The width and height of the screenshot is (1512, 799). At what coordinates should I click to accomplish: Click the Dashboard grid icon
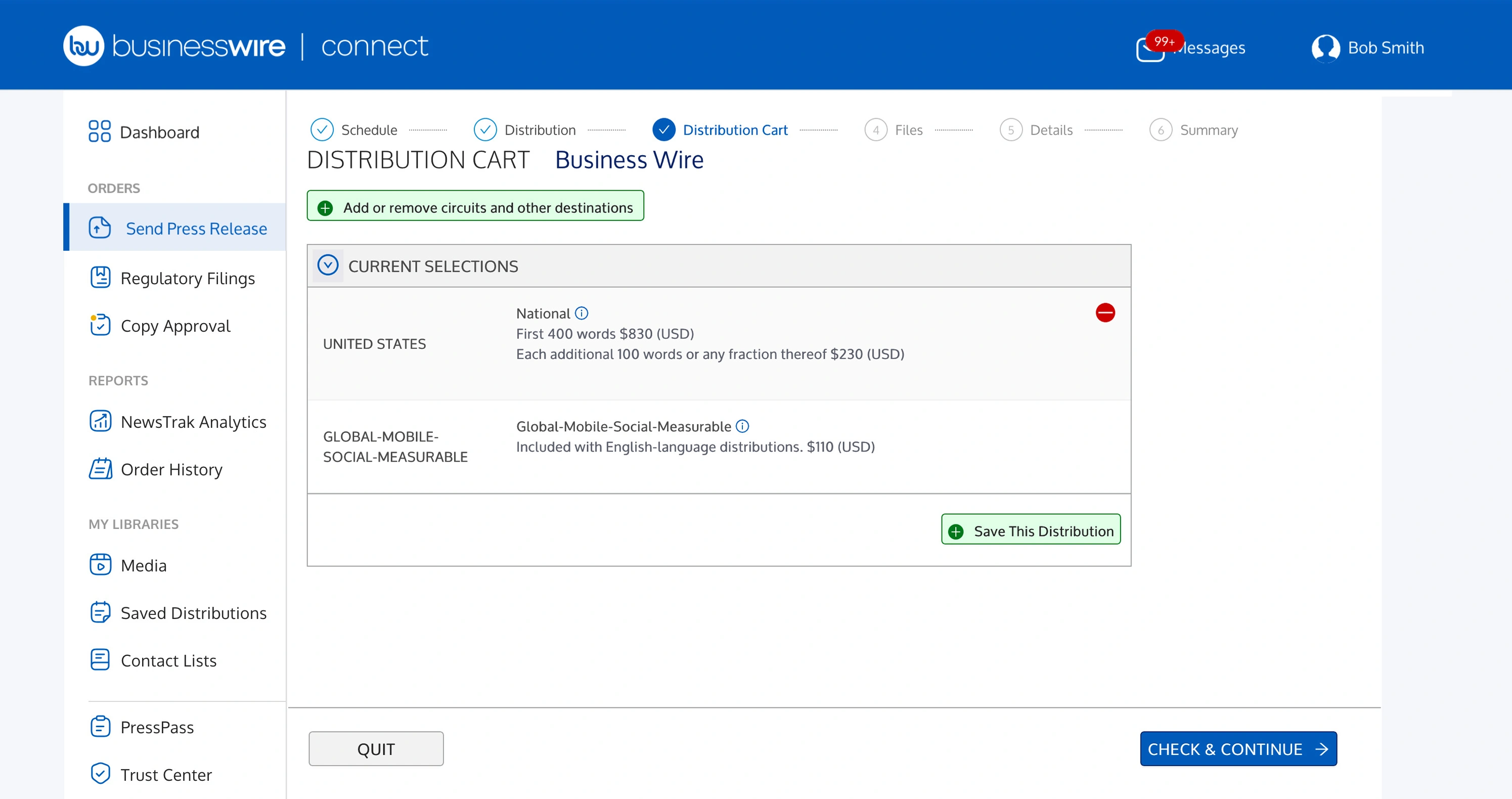coord(99,131)
